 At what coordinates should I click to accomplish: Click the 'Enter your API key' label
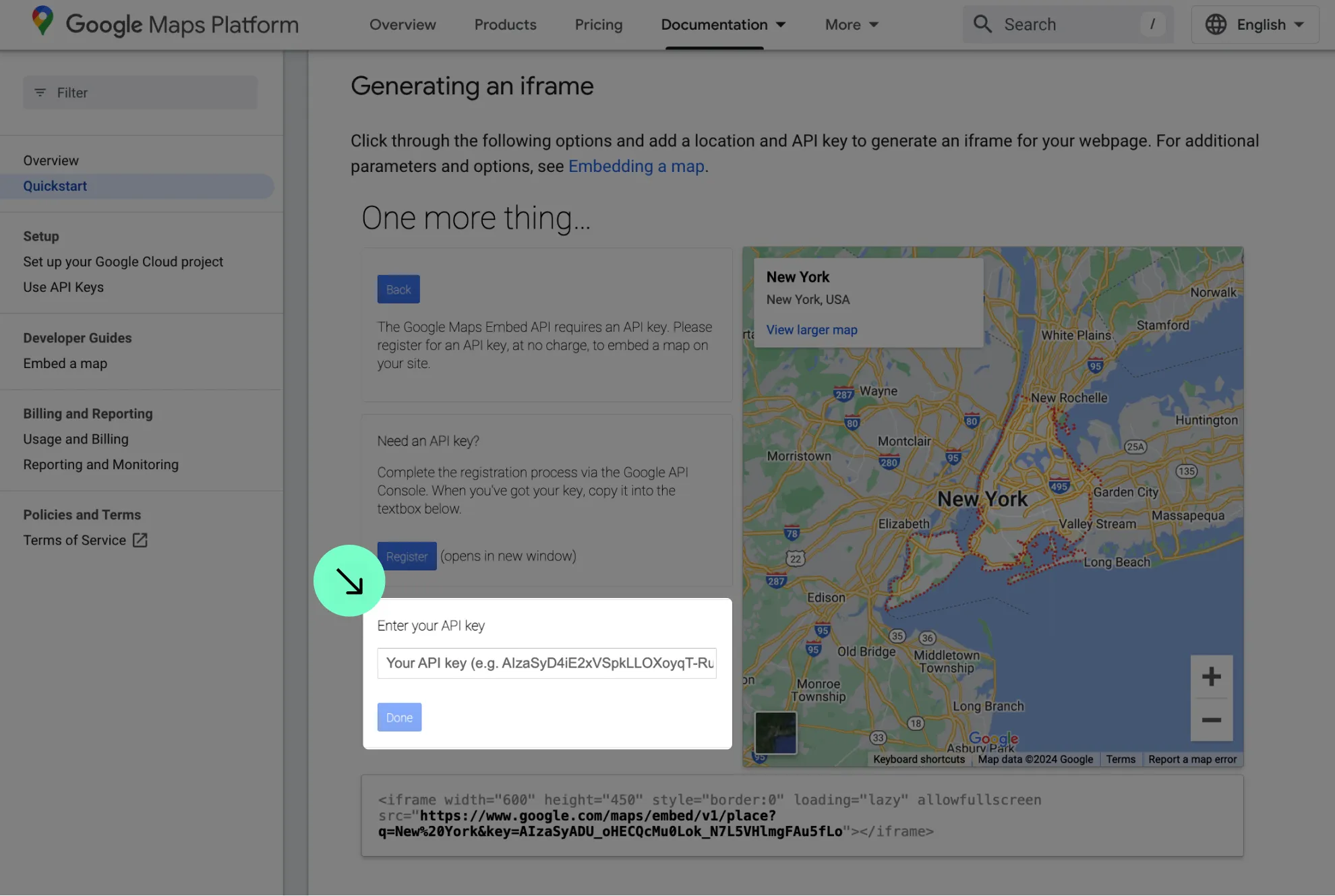[431, 626]
